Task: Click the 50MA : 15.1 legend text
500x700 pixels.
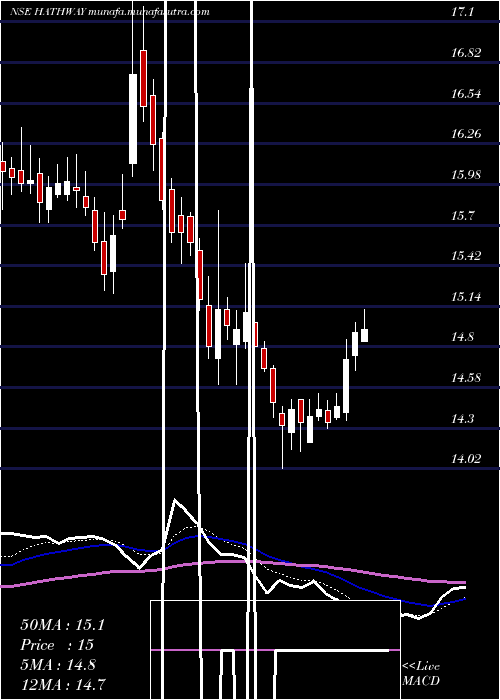Action: 62,625
